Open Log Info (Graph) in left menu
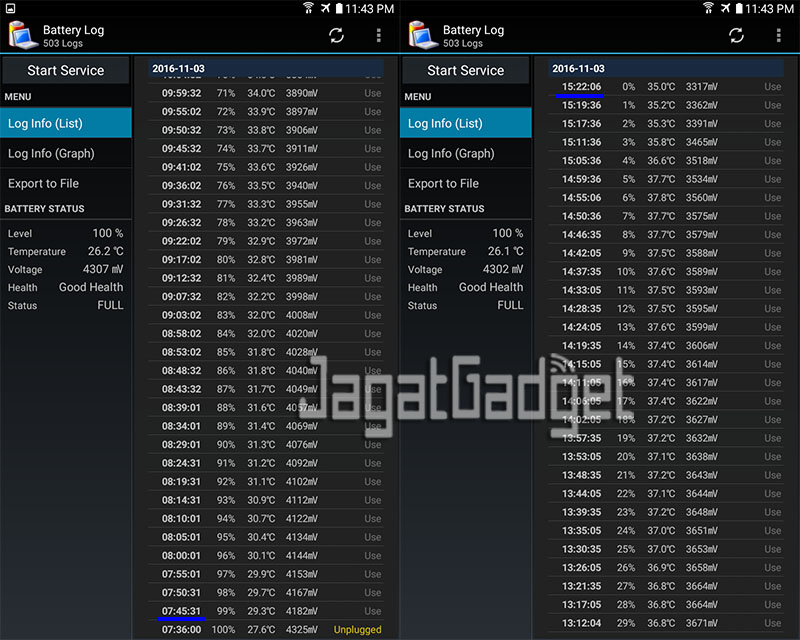This screenshot has height=640, width=800. [66, 153]
